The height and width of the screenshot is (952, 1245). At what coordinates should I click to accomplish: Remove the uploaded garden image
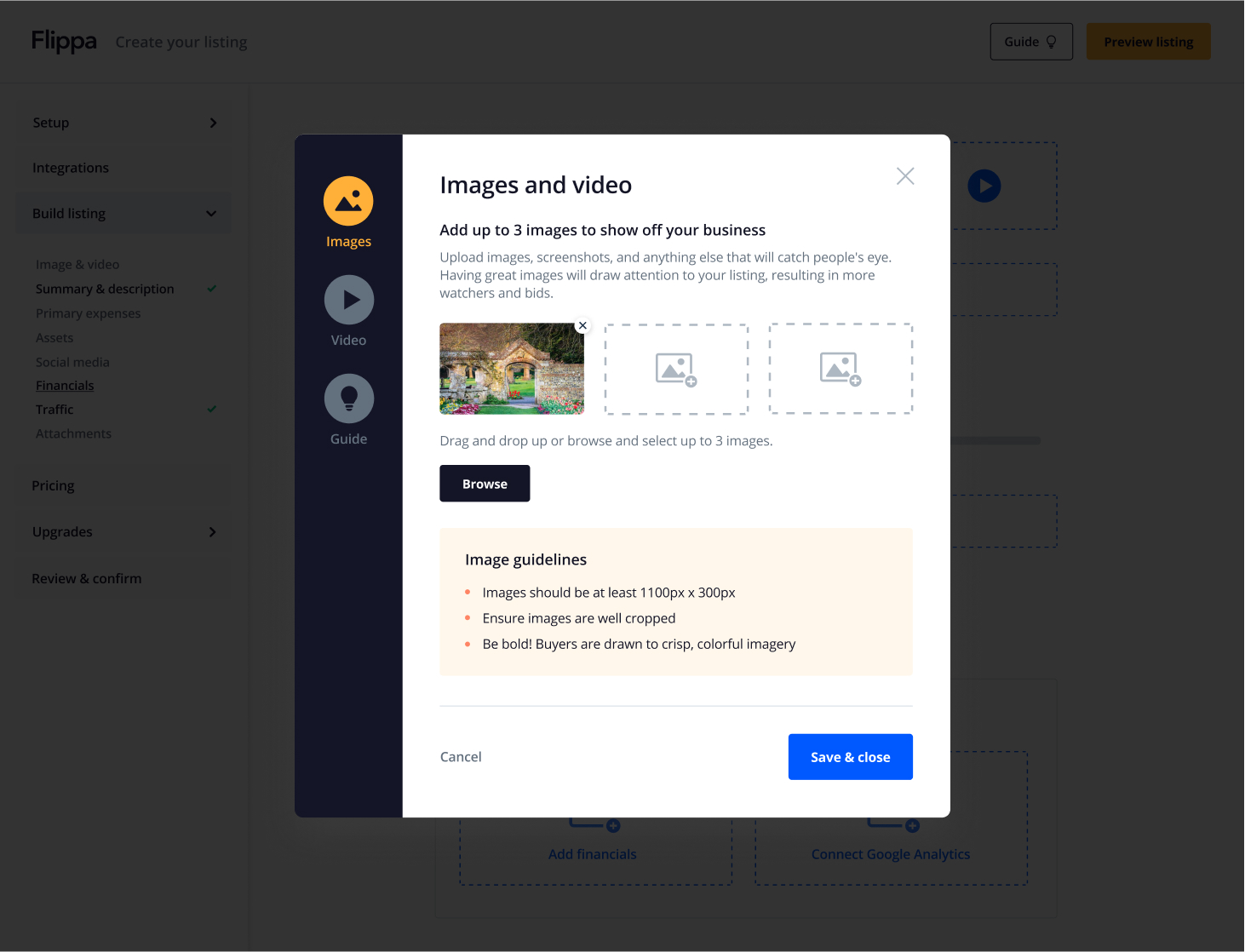click(582, 325)
